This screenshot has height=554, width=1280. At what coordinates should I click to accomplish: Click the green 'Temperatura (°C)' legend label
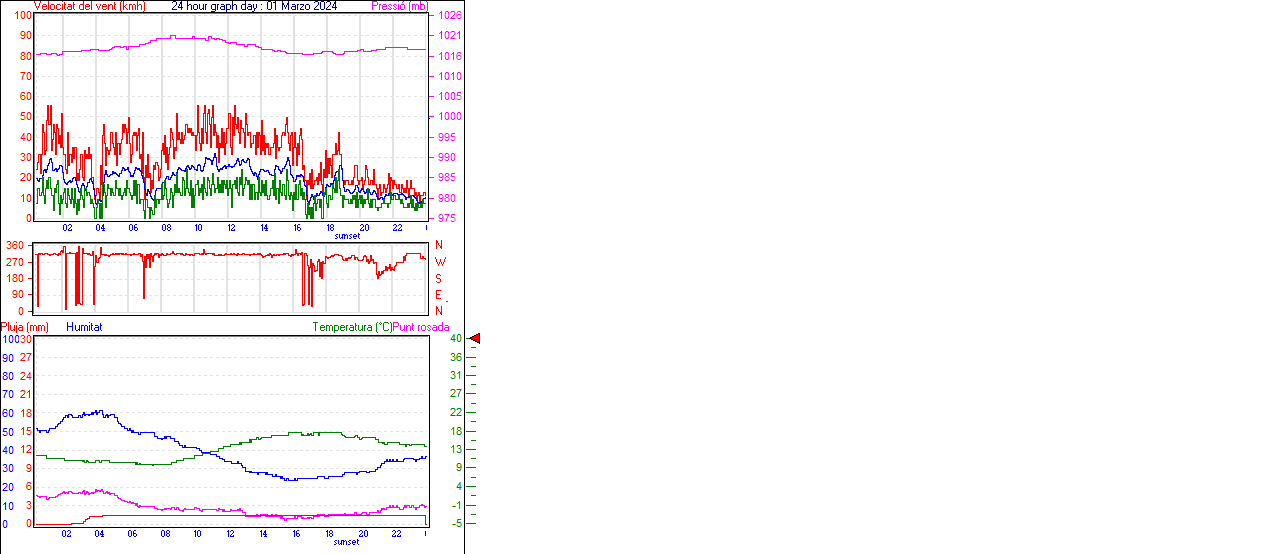tap(352, 327)
